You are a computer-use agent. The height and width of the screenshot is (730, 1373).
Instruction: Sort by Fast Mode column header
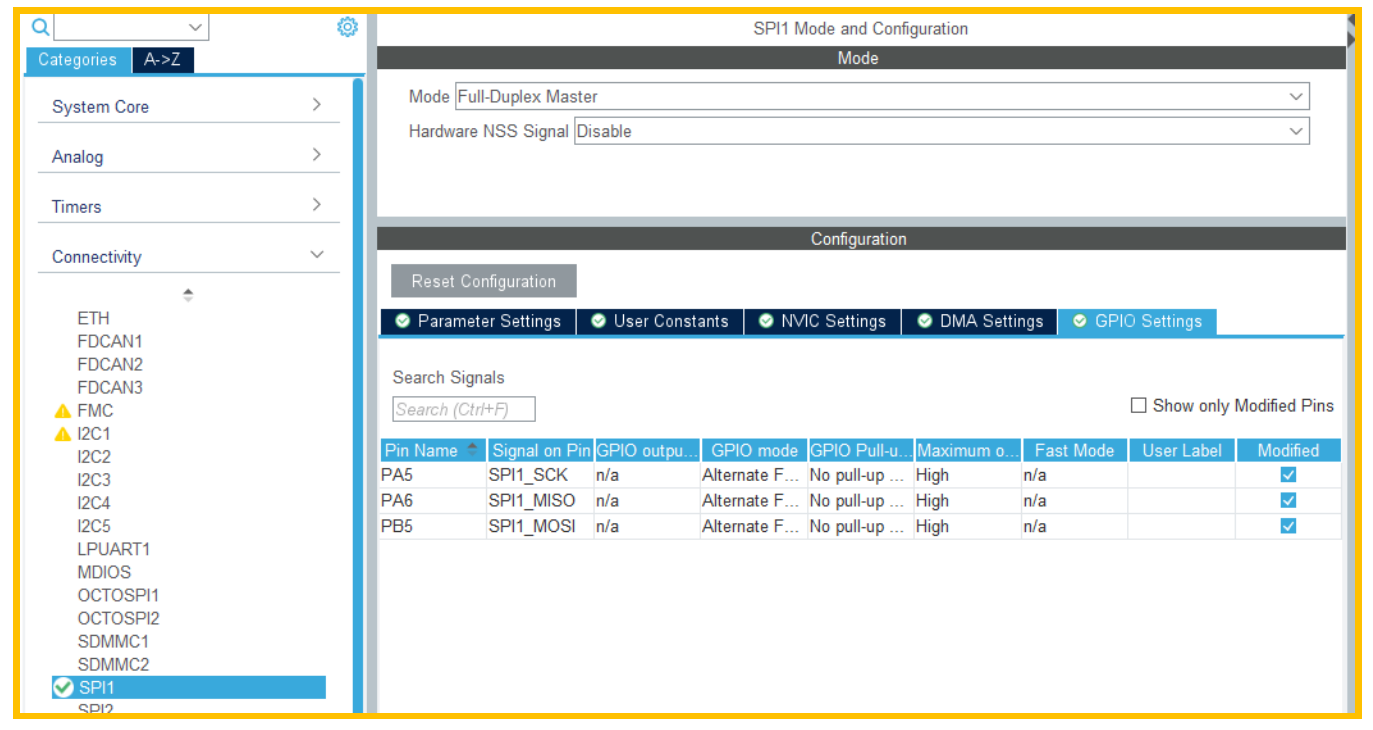click(1075, 450)
